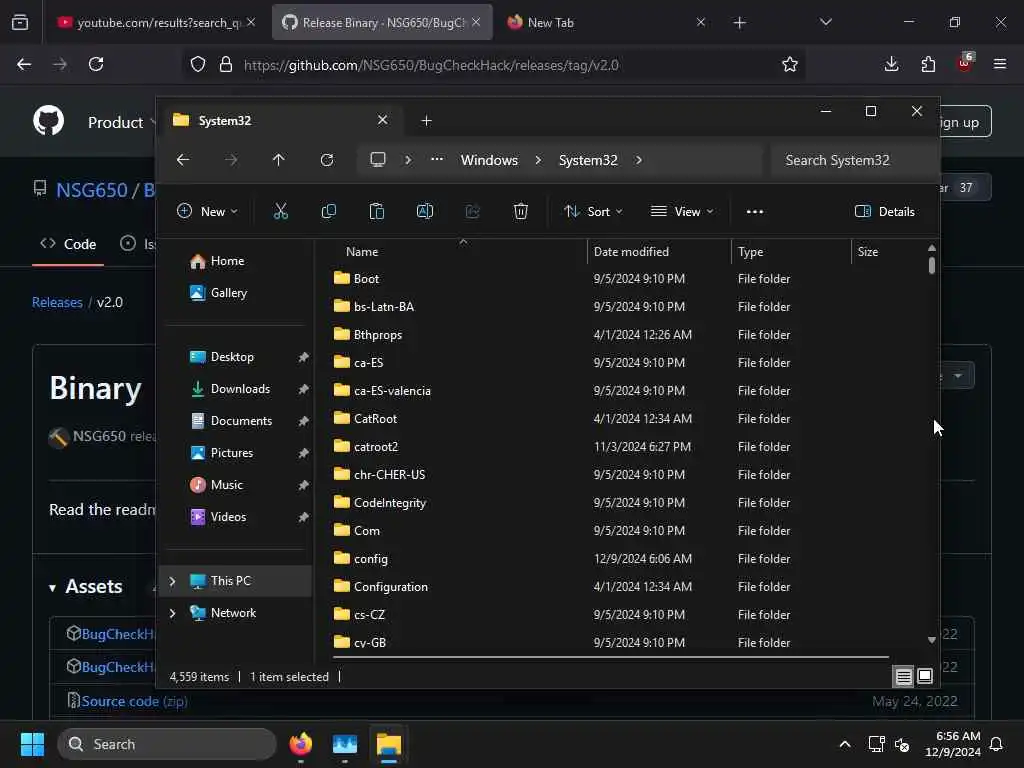Go back in Firefox browser
The width and height of the screenshot is (1024, 768).
click(24, 64)
